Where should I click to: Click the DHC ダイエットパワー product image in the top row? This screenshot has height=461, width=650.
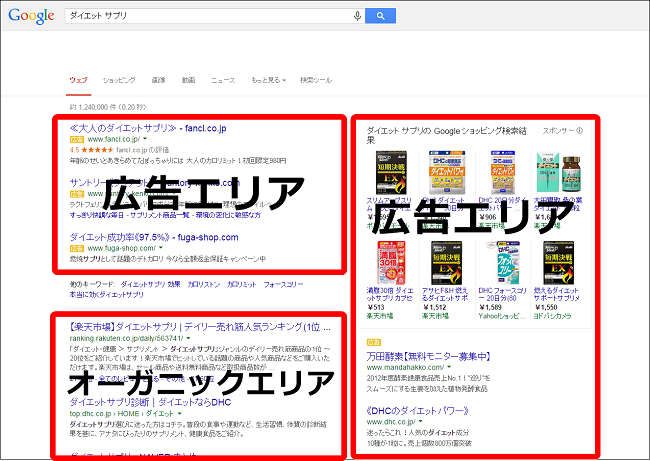point(446,173)
